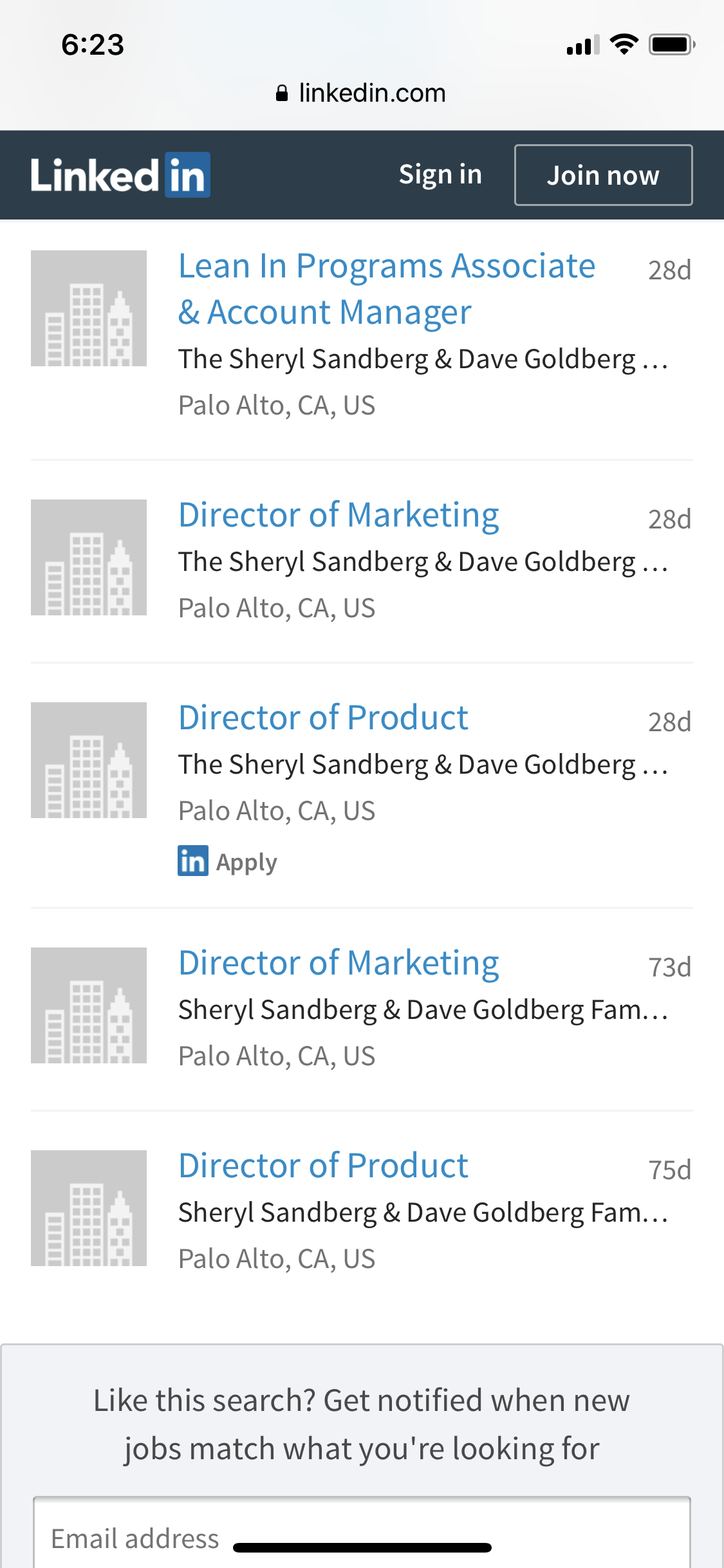This screenshot has width=724, height=1568.
Task: Tap the battery indicator in status bar
Action: tap(671, 45)
